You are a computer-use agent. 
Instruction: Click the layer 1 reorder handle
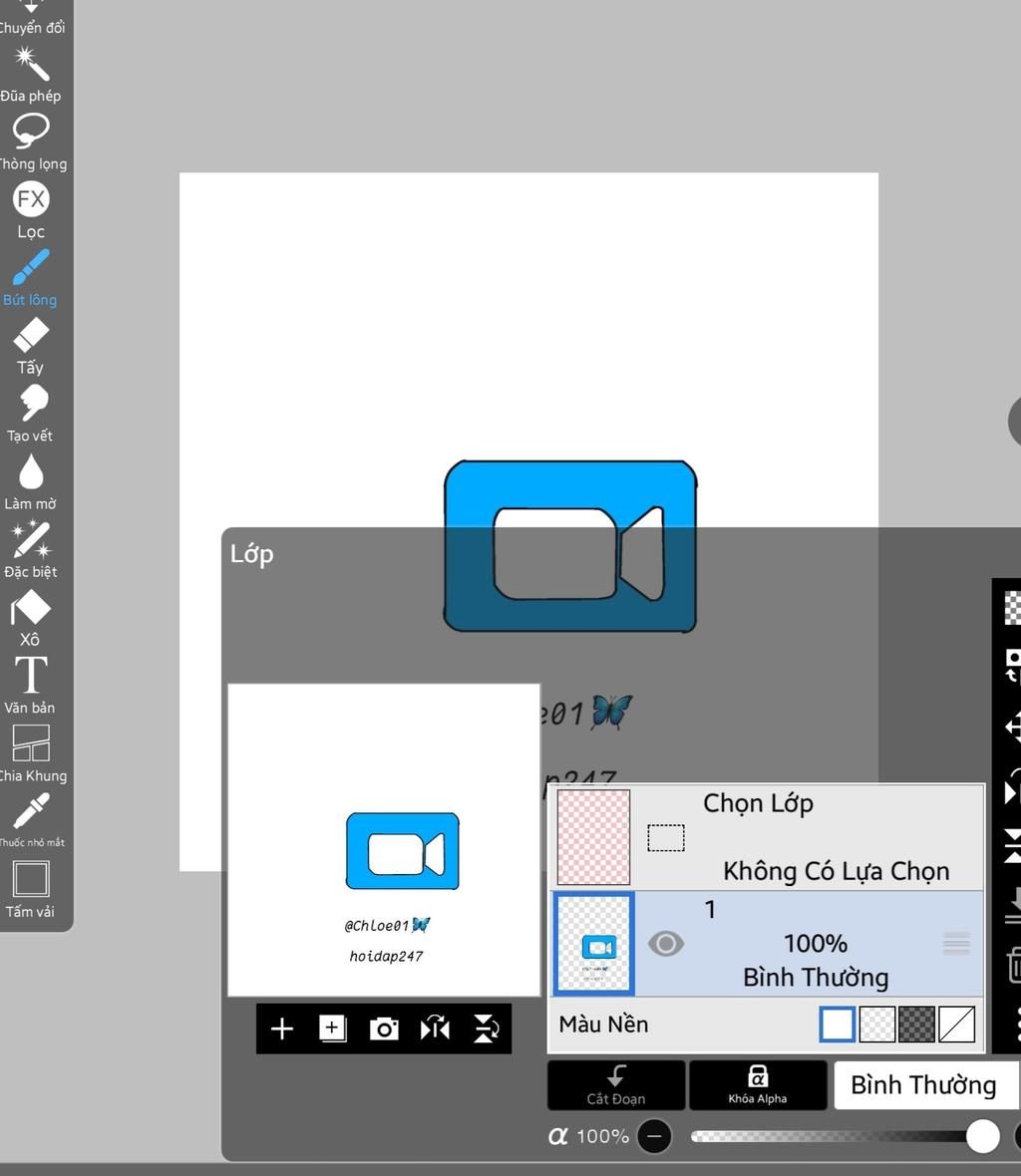coord(956,944)
